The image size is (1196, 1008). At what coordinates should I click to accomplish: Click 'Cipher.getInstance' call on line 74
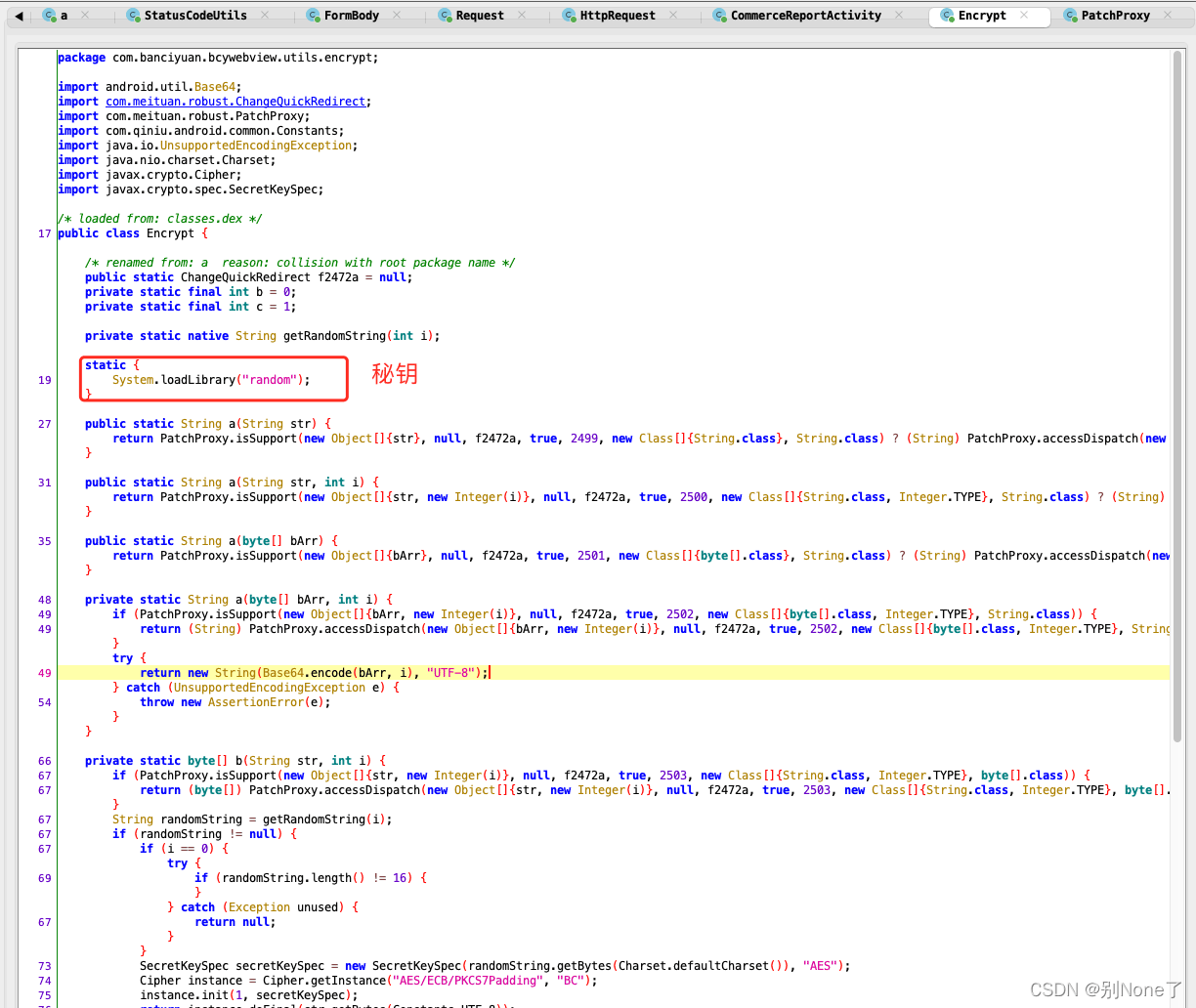[324, 981]
